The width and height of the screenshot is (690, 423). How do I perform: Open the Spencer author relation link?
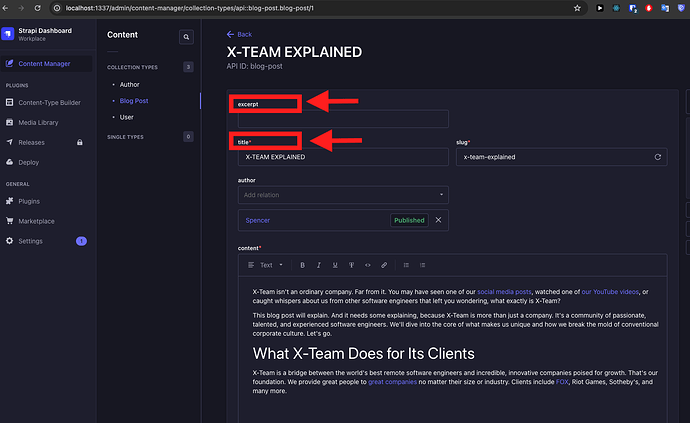[x=258, y=220]
